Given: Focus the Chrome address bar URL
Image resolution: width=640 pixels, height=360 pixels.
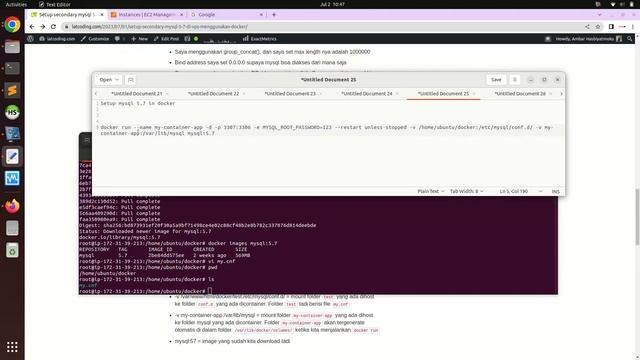Looking at the screenshot, I should click(x=160, y=27).
